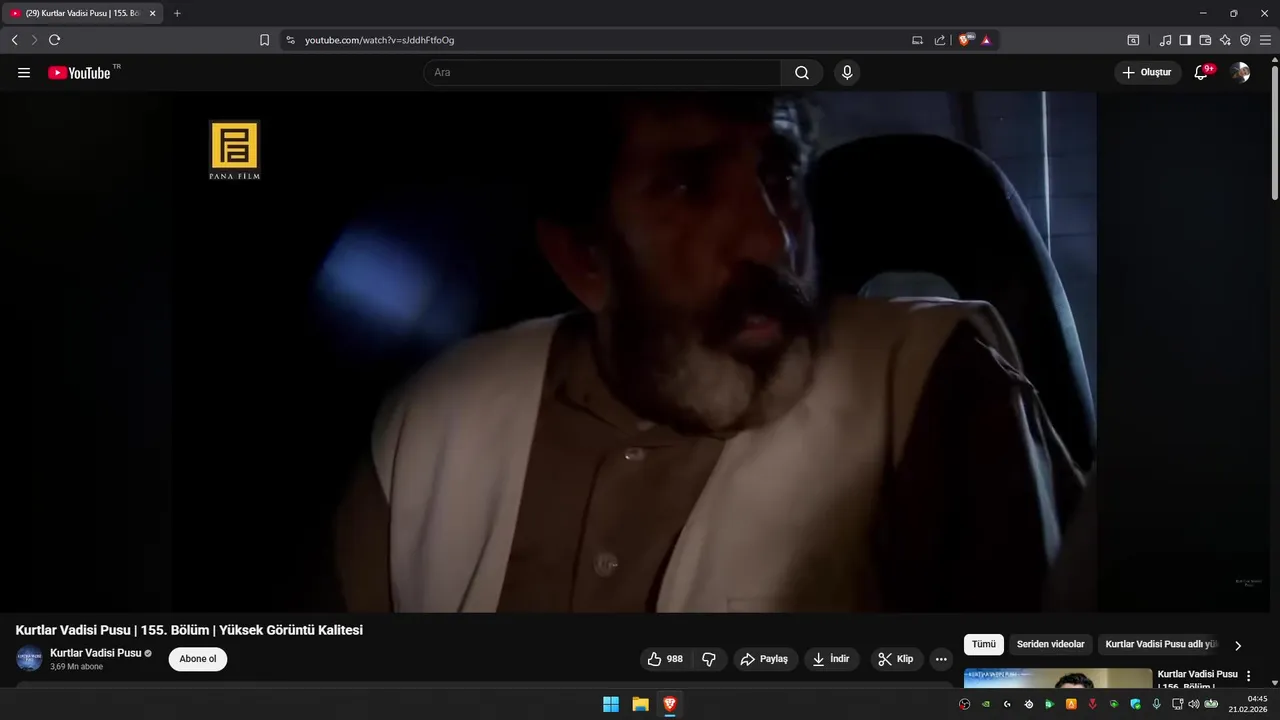Share the video using Paylaş
Image resolution: width=1280 pixels, height=720 pixels.
pos(765,659)
